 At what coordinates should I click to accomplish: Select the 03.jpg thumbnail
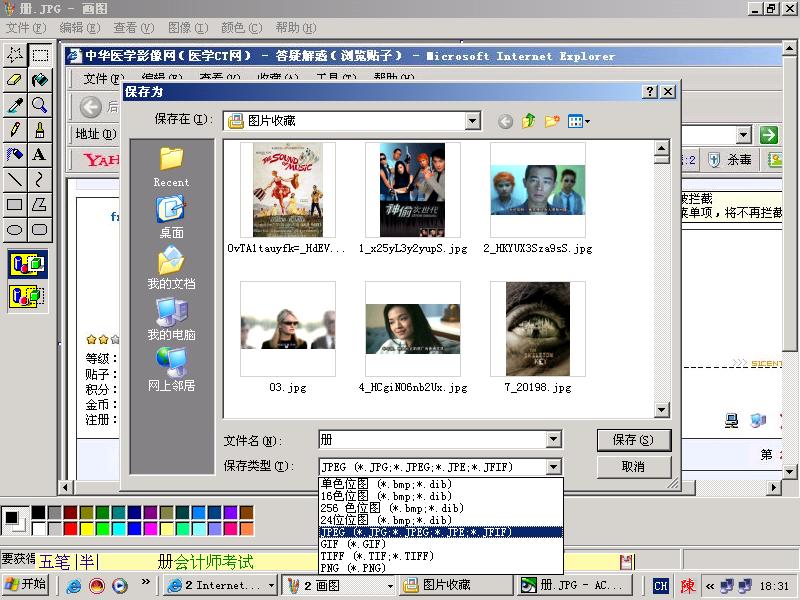pyautogui.click(x=288, y=329)
